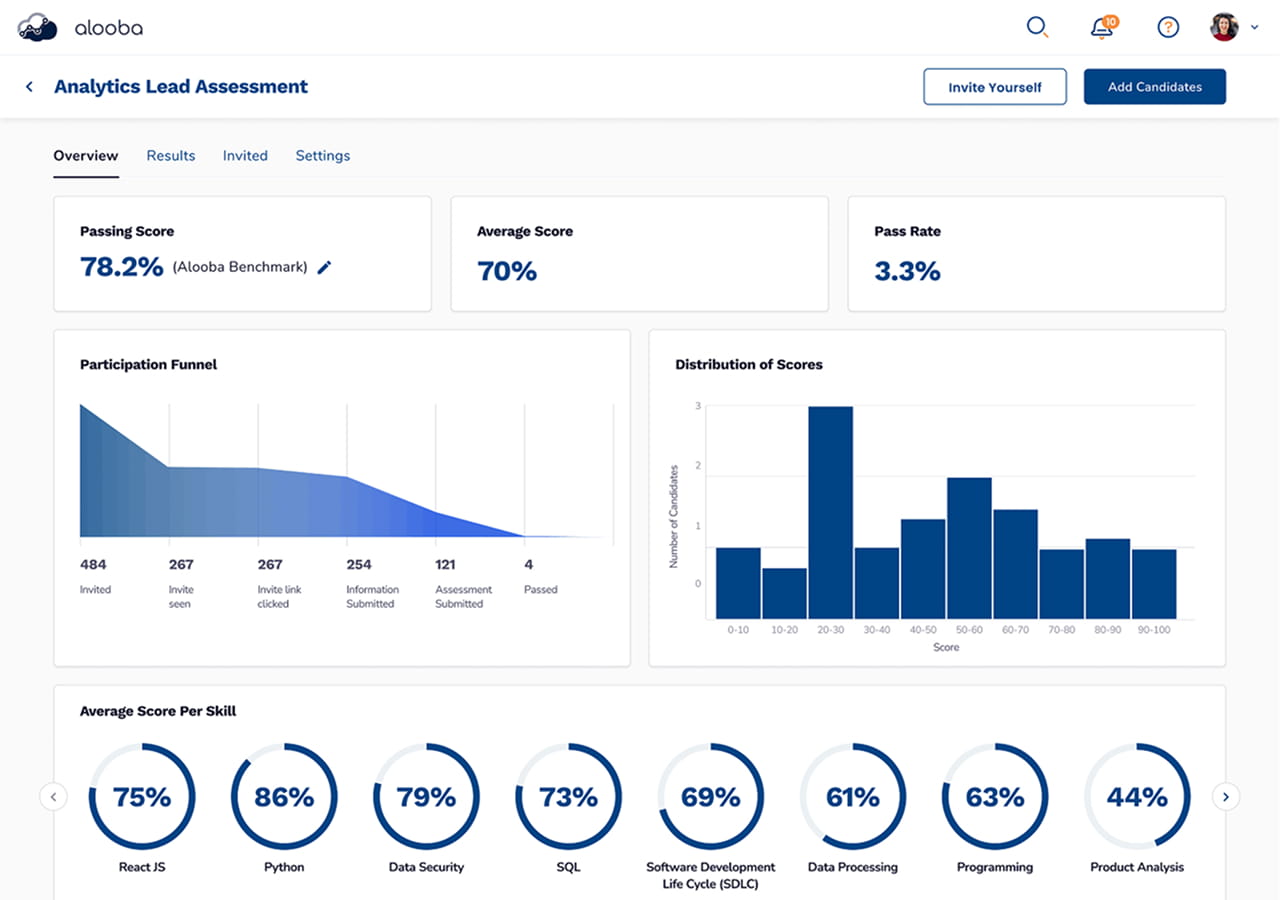Edit passing score with pencil icon
1280x900 pixels.
coord(324,267)
